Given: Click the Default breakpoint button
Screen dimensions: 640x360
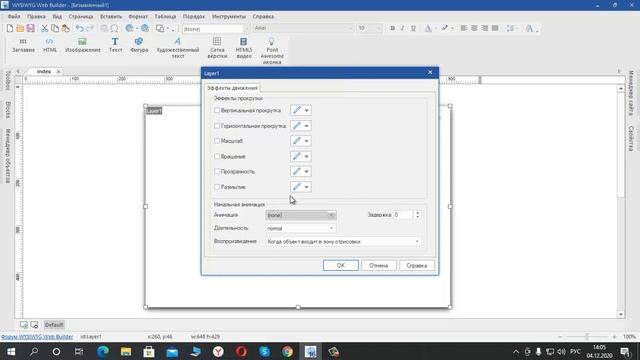Looking at the screenshot, I should pyautogui.click(x=54, y=325).
